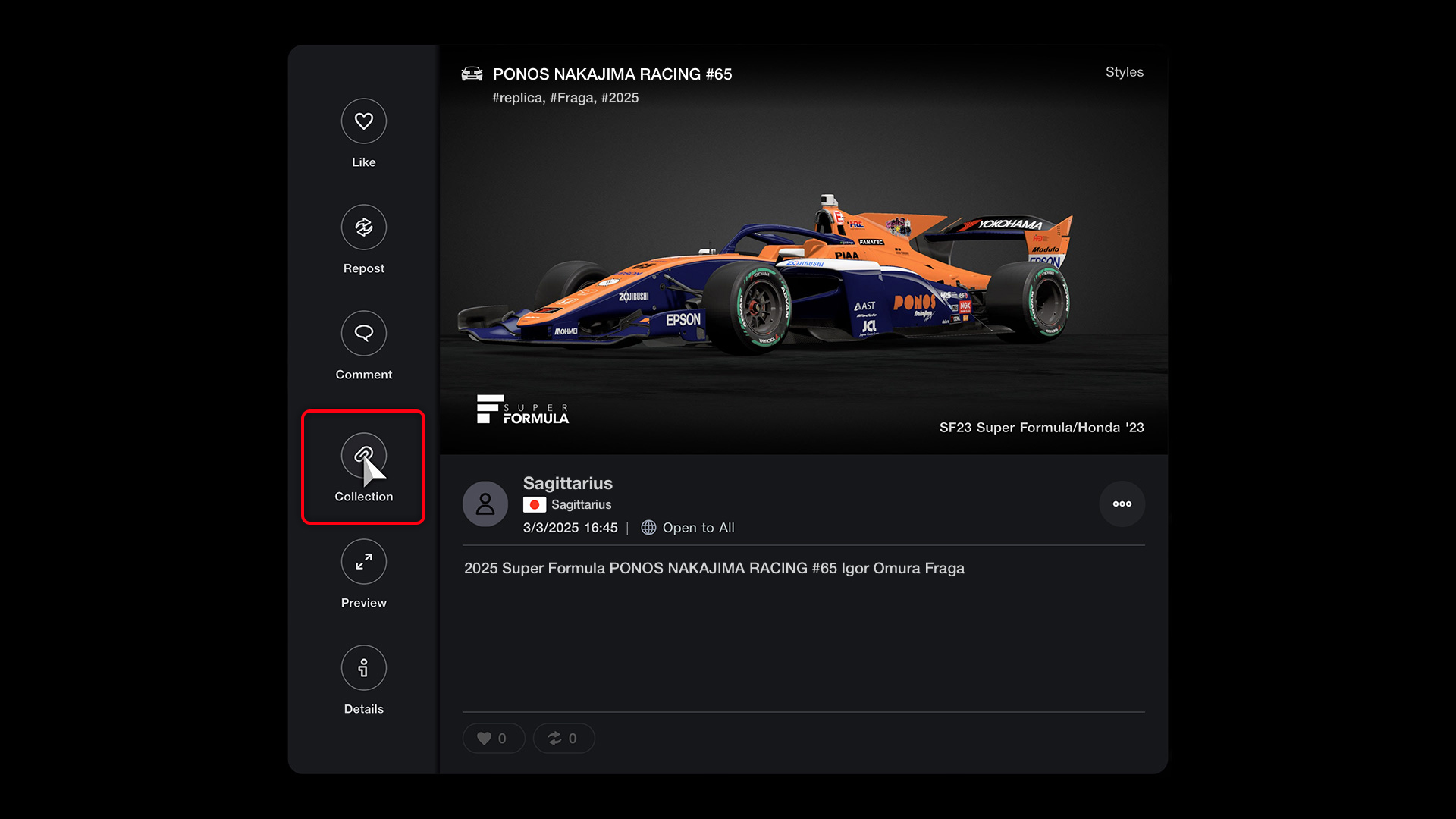1456x819 pixels.
Task: Toggle the repost count pill
Action: click(563, 739)
